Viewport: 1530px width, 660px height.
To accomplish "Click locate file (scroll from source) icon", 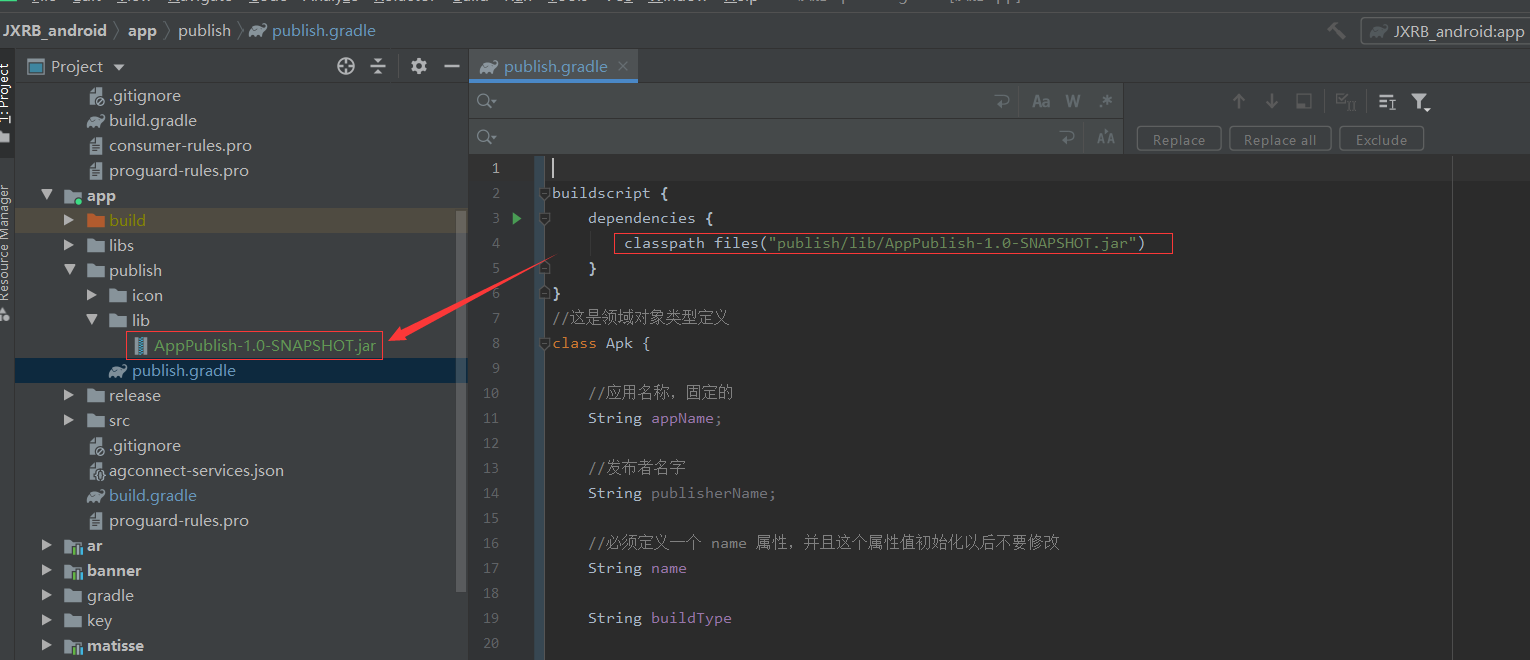I will click(346, 66).
